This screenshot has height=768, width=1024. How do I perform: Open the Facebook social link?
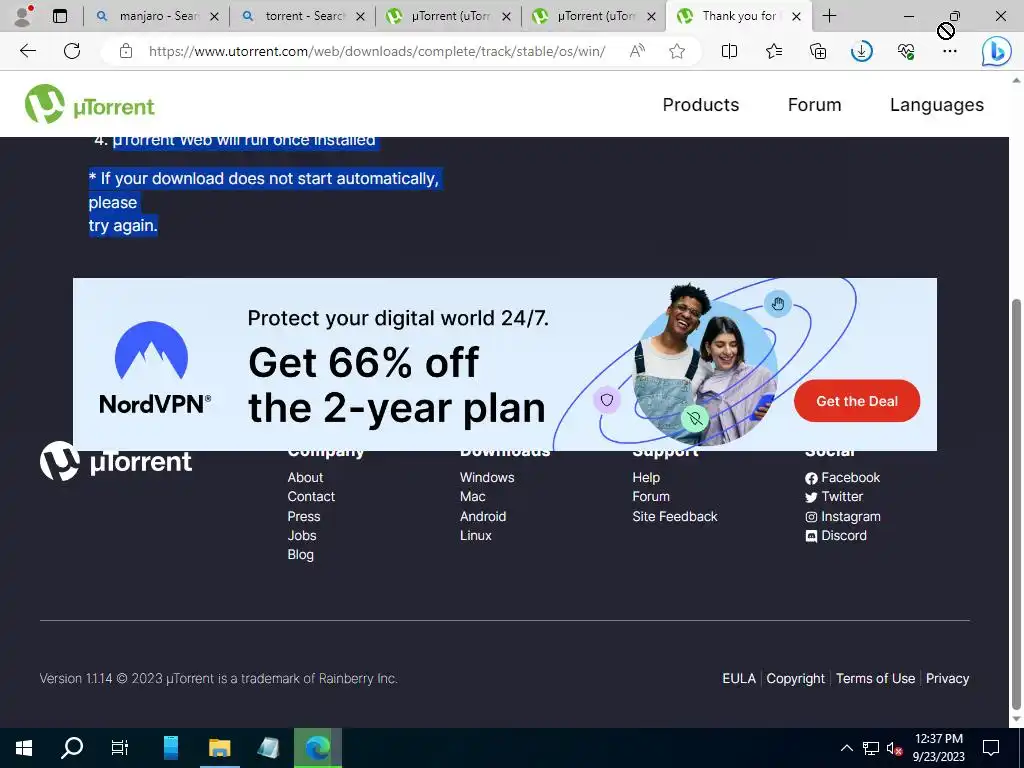click(842, 477)
